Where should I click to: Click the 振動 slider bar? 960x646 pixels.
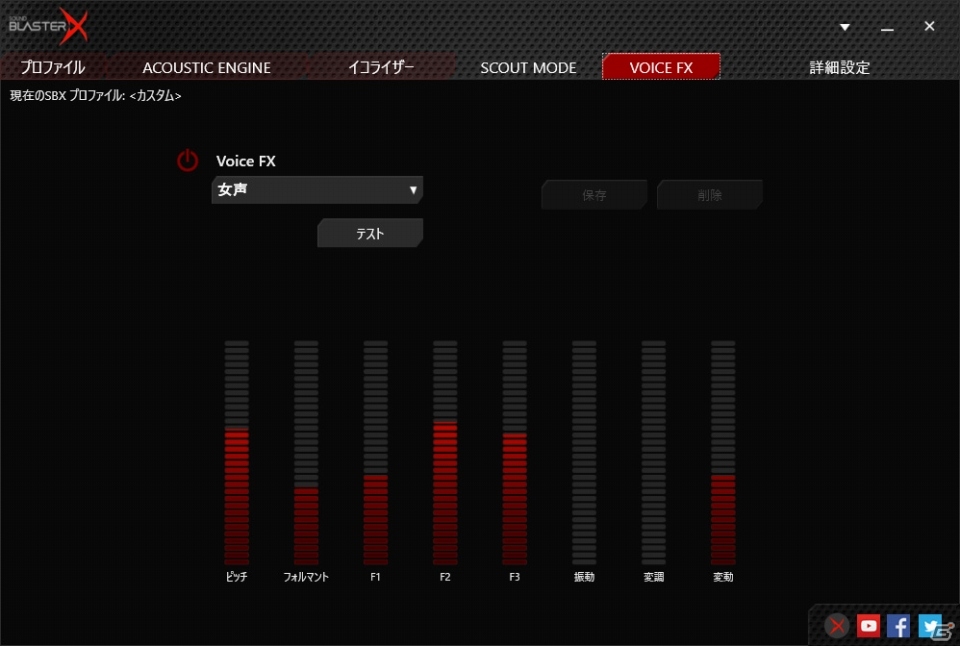click(584, 453)
